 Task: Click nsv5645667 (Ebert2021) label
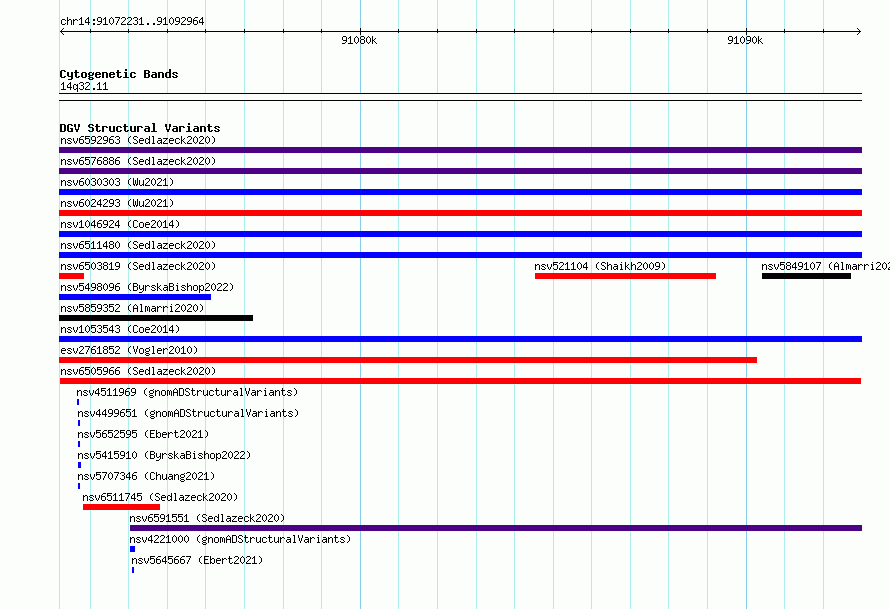point(197,560)
